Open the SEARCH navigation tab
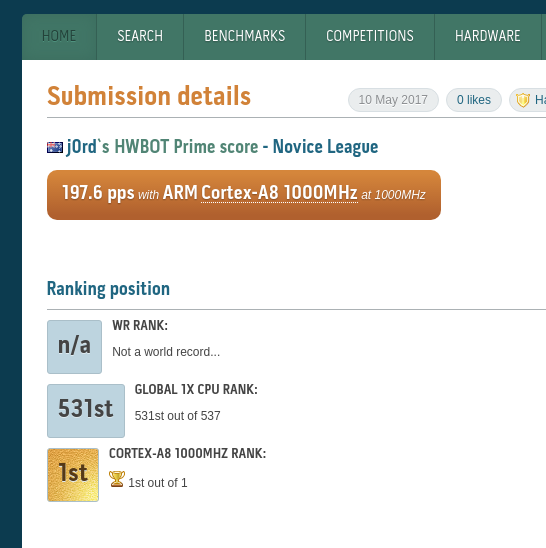The width and height of the screenshot is (546, 548). tap(140, 36)
